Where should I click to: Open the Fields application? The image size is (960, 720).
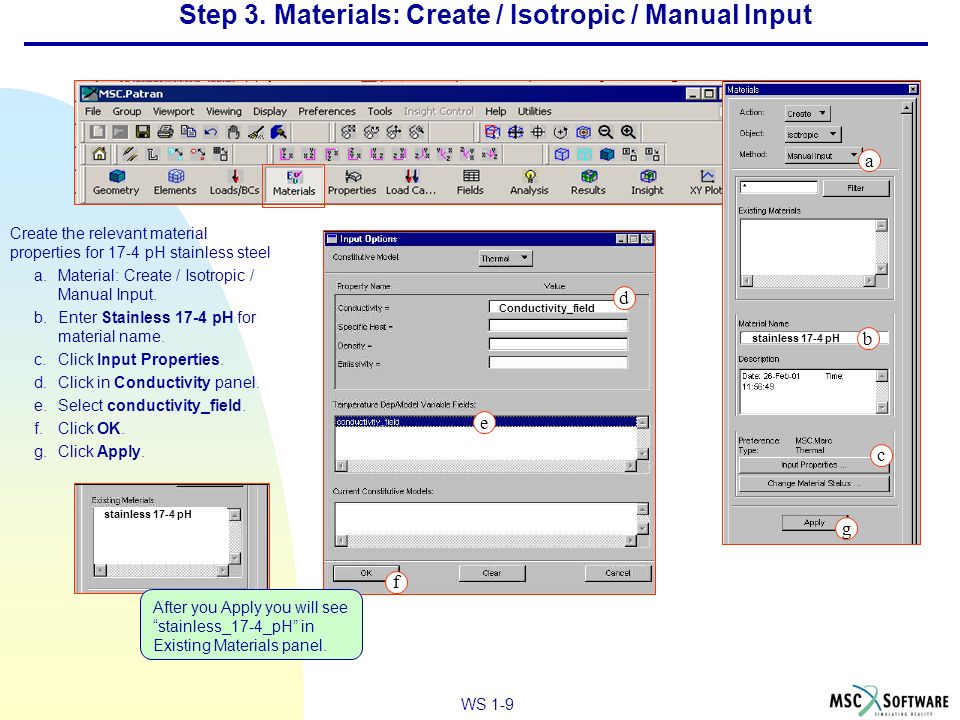tap(470, 182)
